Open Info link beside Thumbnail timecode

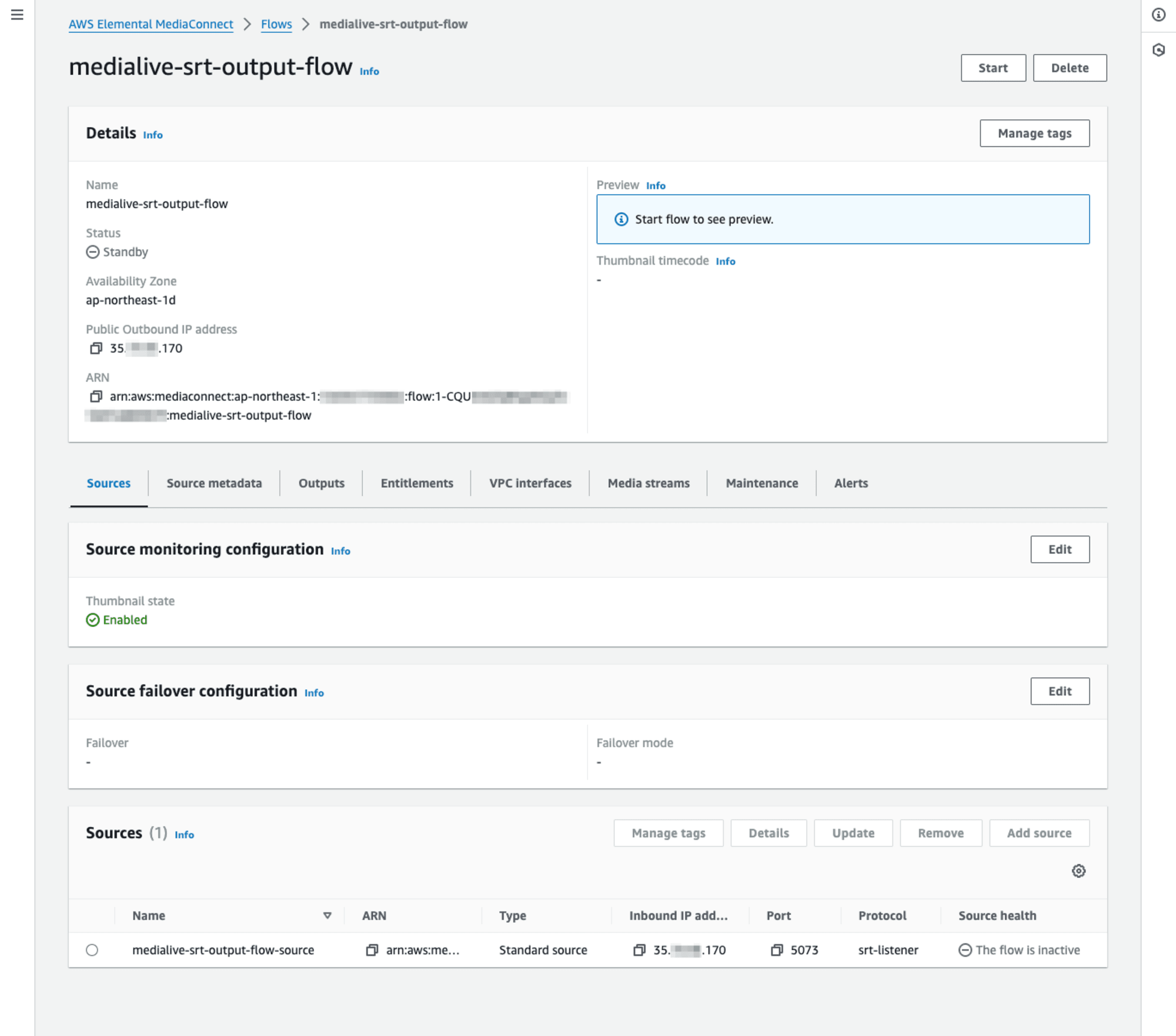(x=726, y=261)
